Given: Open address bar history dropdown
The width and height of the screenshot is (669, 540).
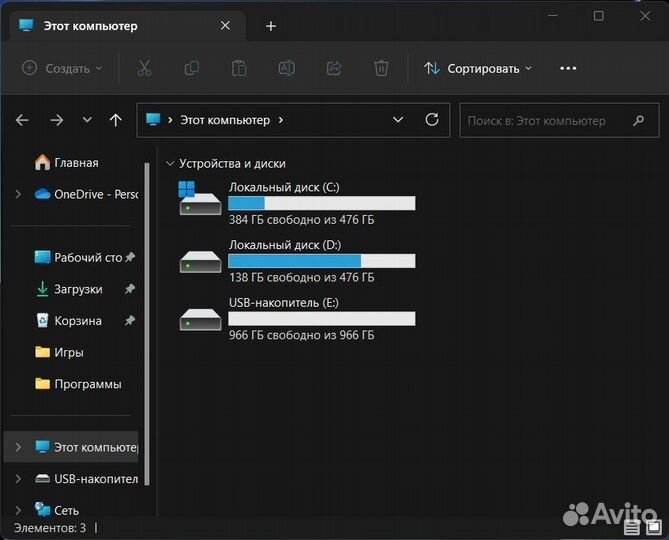Looking at the screenshot, I should pyautogui.click(x=398, y=120).
